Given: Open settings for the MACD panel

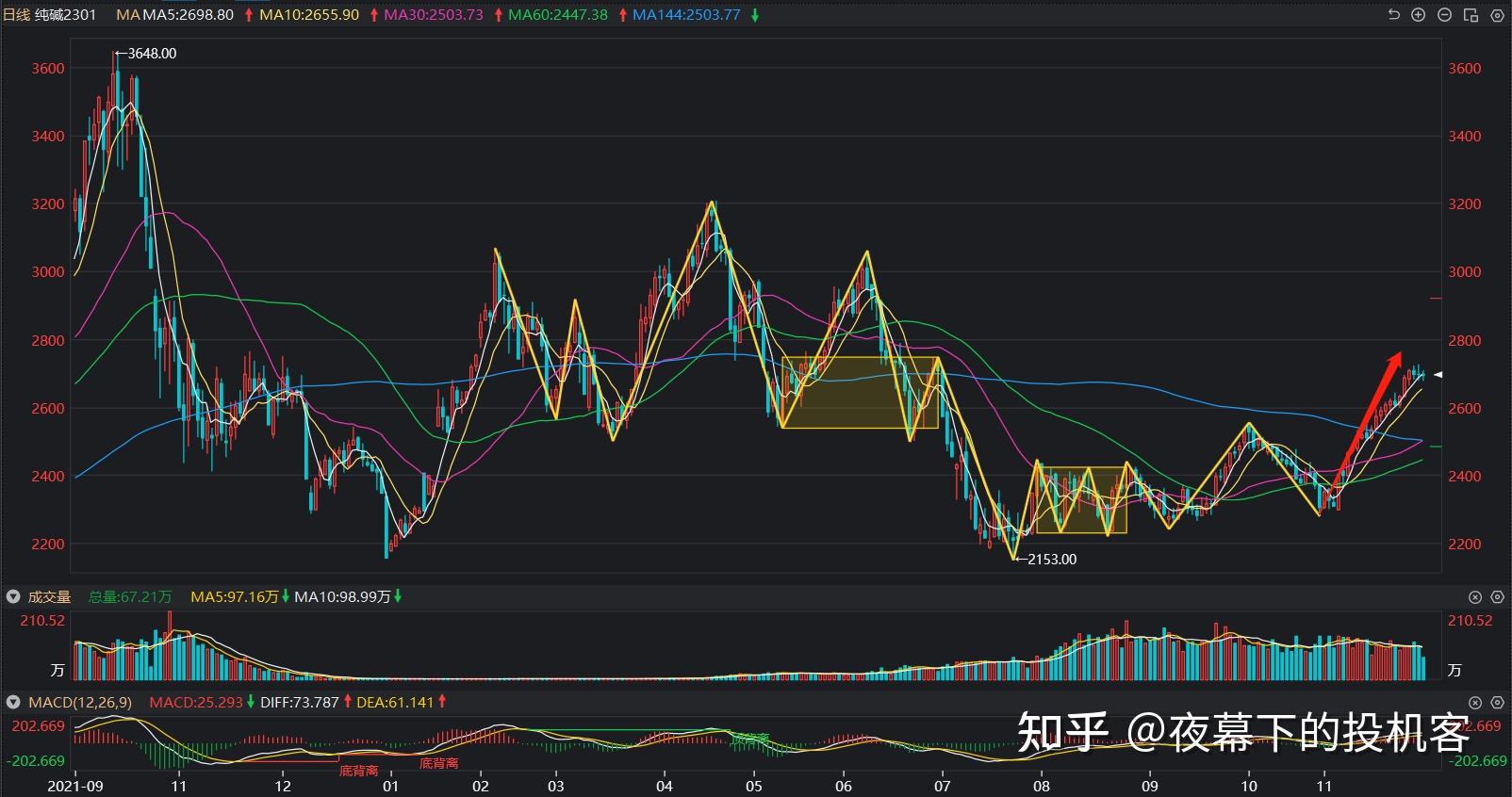Looking at the screenshot, I should click(x=1497, y=703).
